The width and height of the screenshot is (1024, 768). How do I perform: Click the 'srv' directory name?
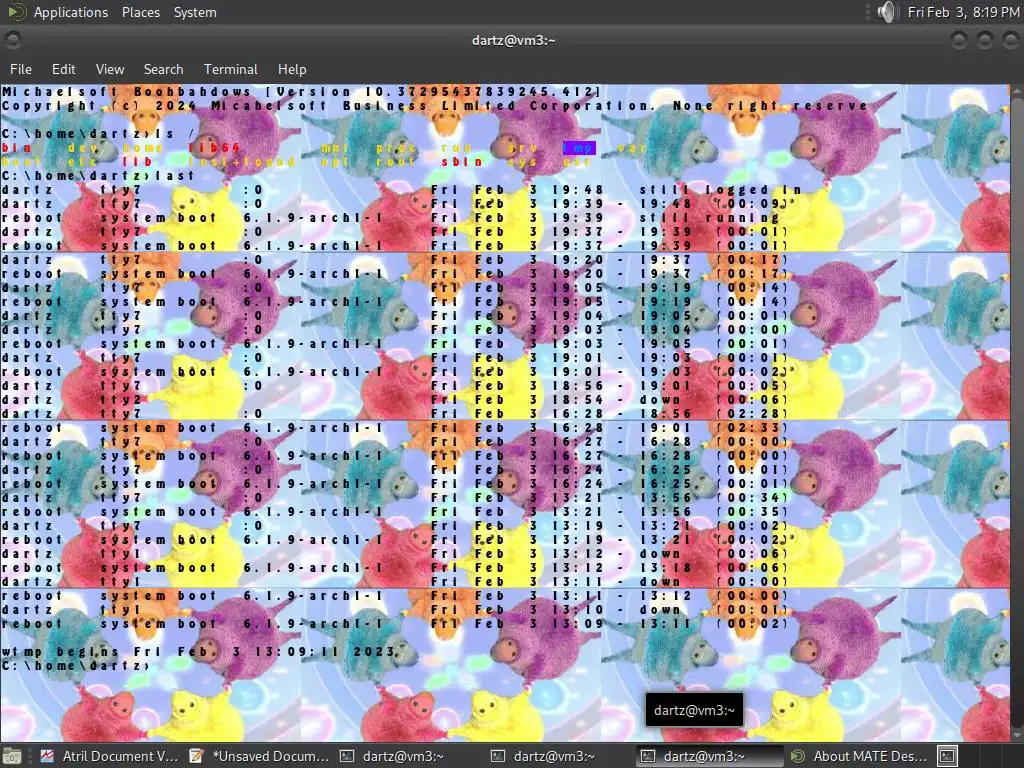coord(522,148)
